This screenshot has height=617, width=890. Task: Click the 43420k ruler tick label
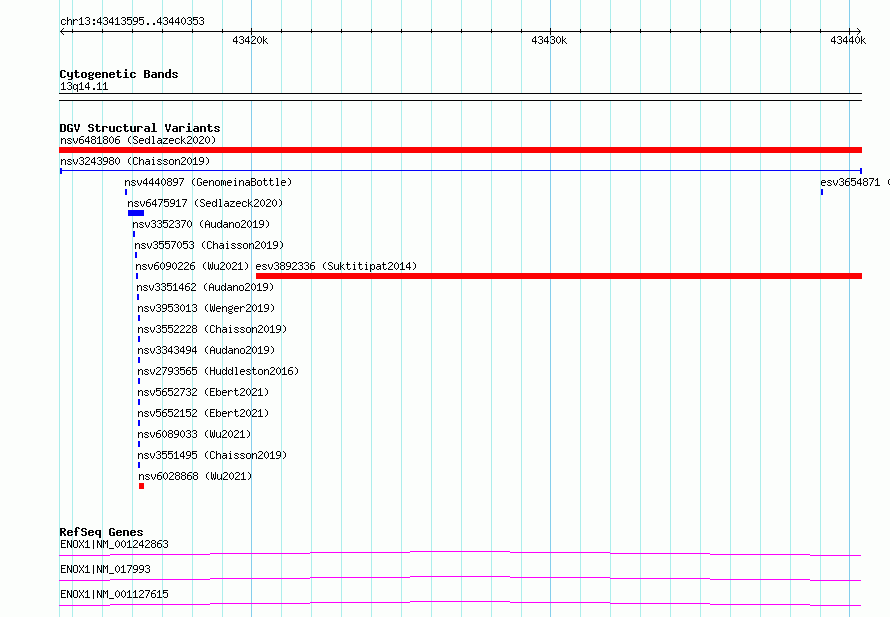click(x=250, y=40)
